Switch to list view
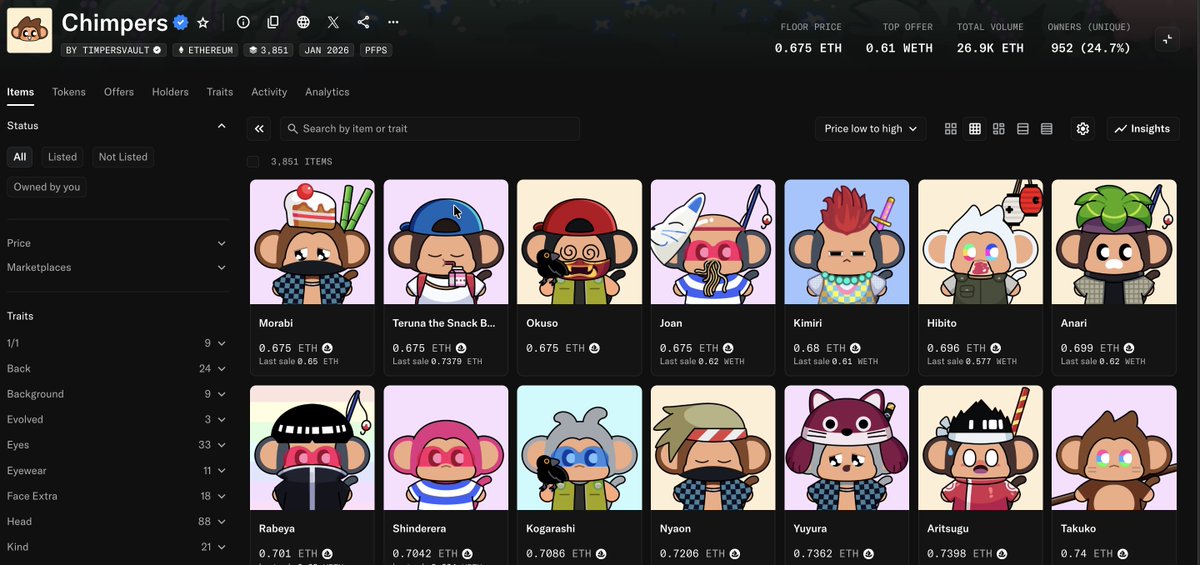This screenshot has height=565, width=1200. pos(1023,129)
